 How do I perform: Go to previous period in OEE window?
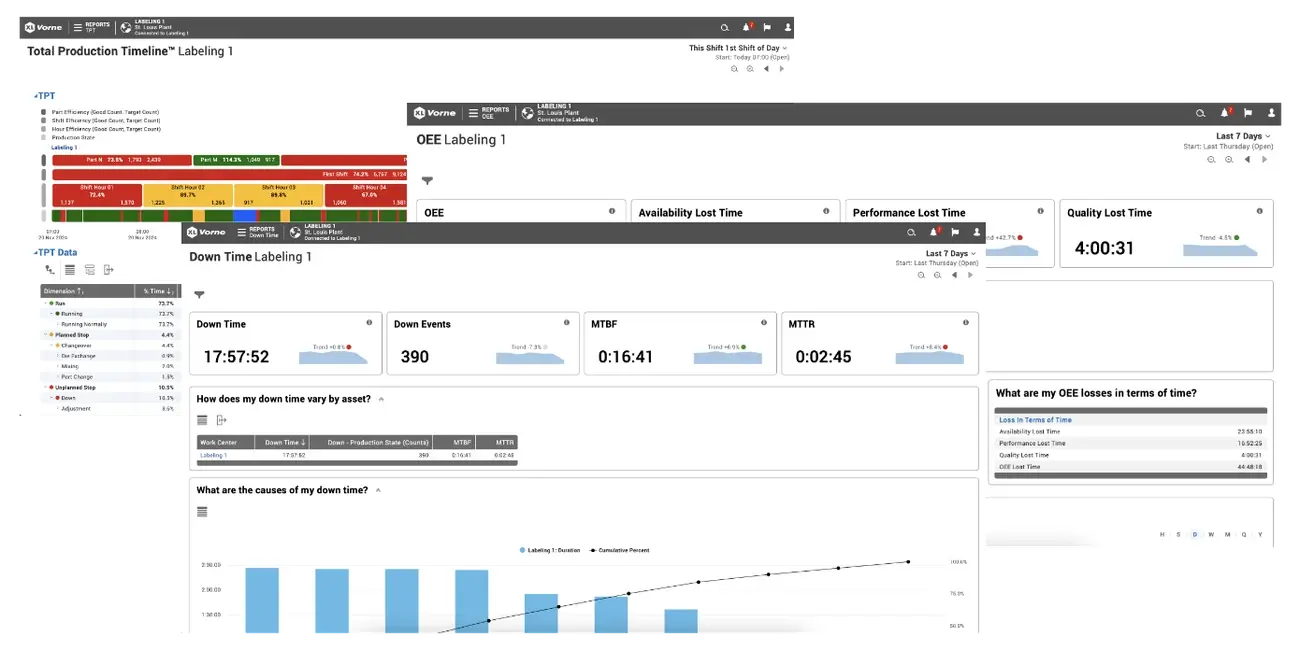(x=1247, y=159)
